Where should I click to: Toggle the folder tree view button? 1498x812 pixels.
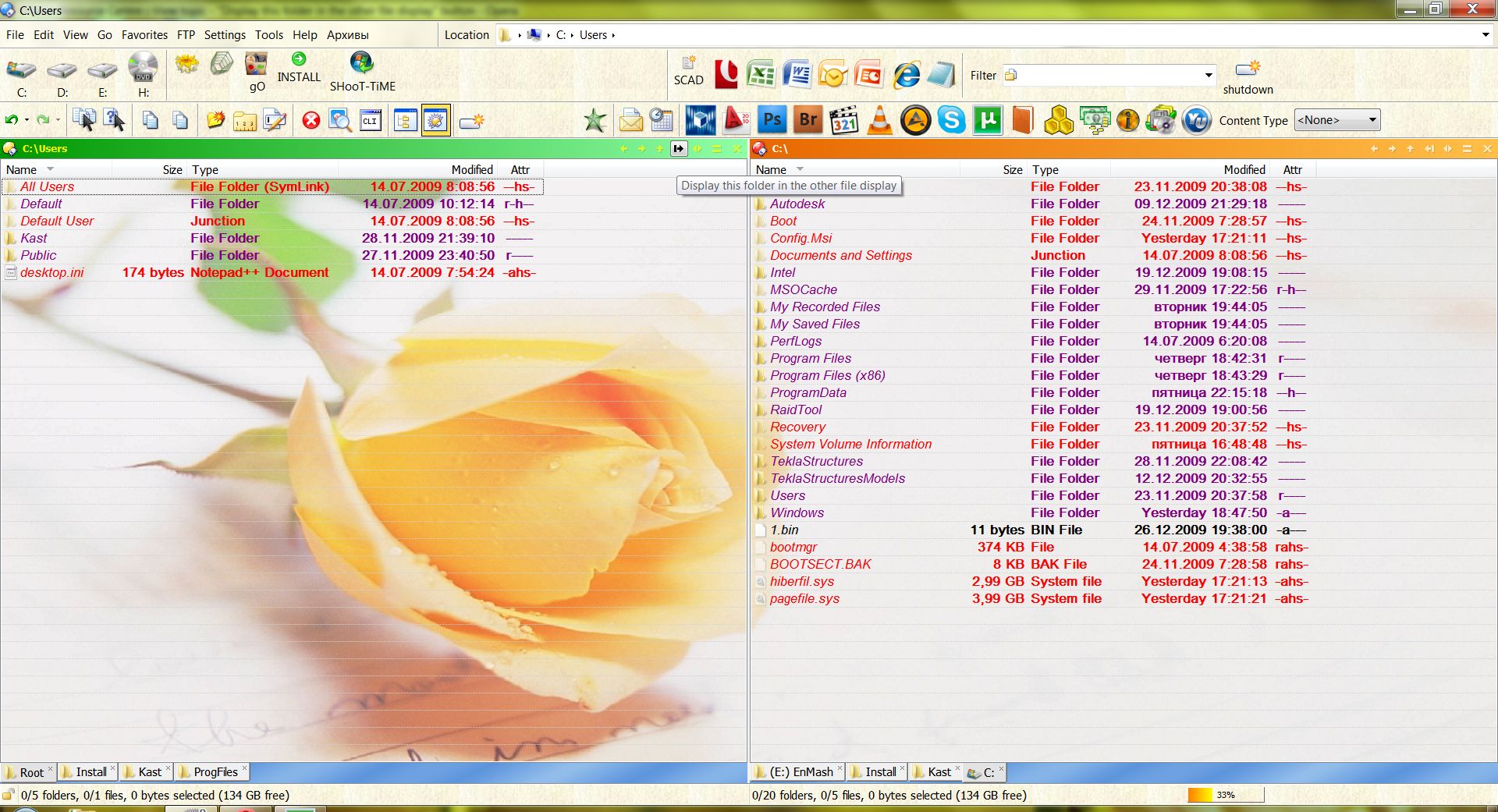[405, 120]
